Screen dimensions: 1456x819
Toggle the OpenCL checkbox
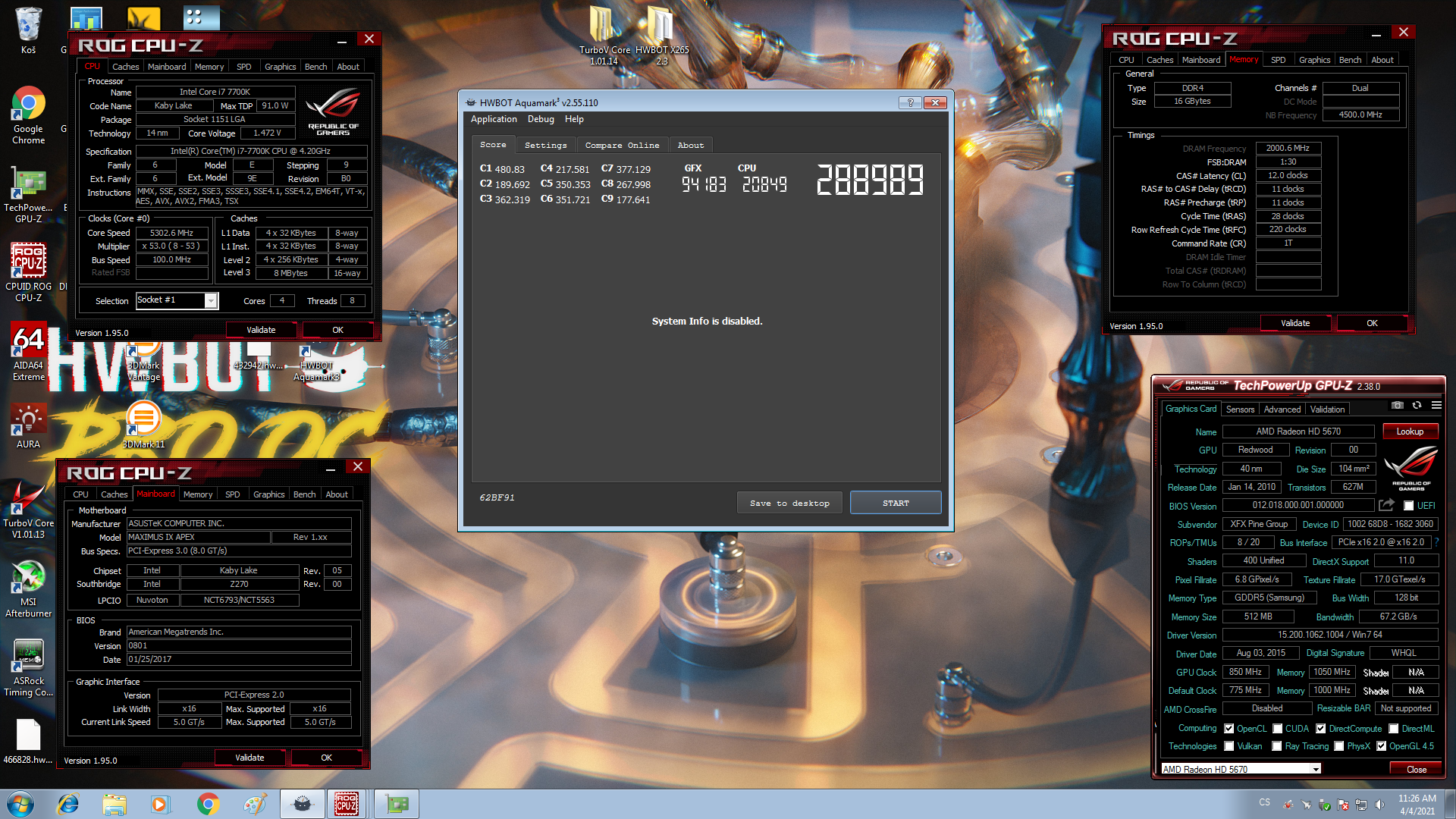coord(1228,729)
